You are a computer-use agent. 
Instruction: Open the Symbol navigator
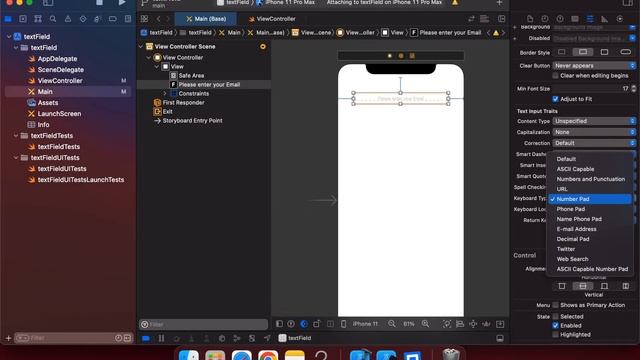tap(38, 19)
